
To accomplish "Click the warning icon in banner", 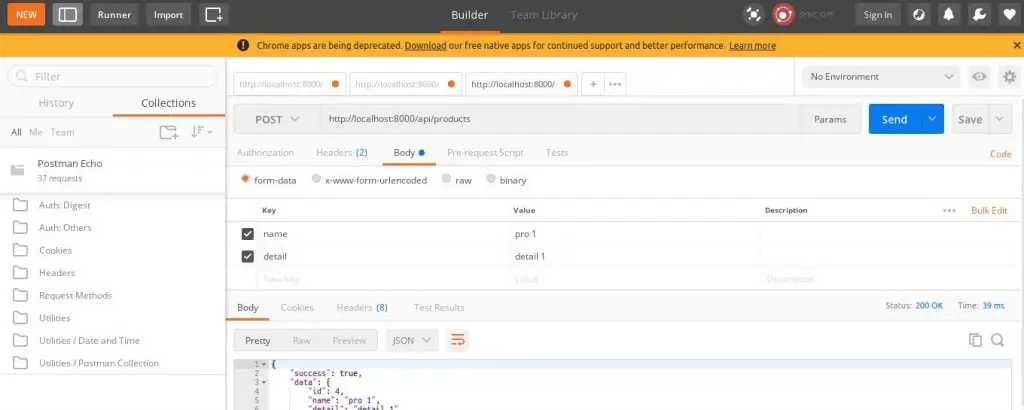I will click(243, 45).
